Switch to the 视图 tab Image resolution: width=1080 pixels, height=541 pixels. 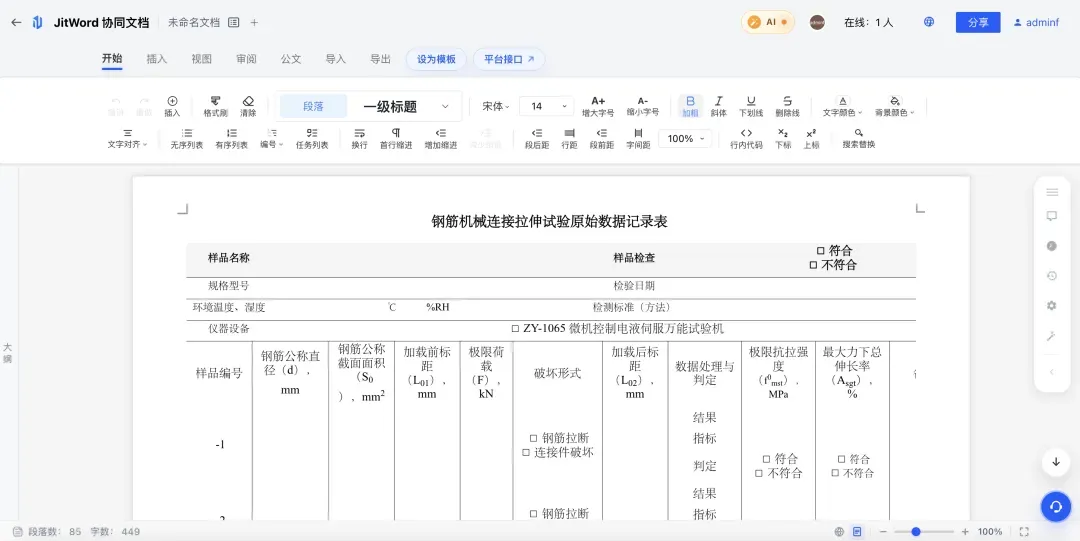(x=202, y=59)
